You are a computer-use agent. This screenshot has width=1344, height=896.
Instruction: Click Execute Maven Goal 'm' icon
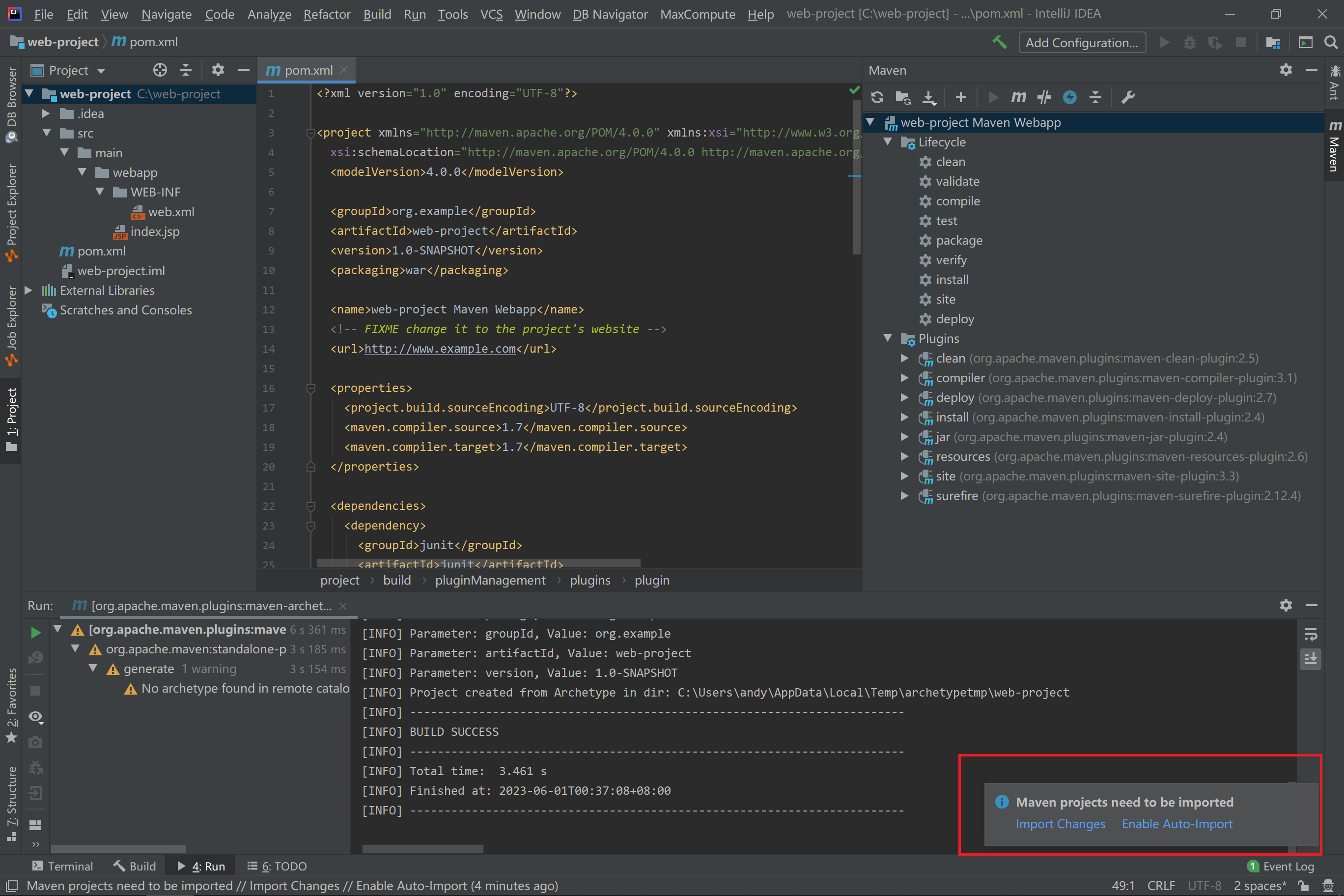1018,97
